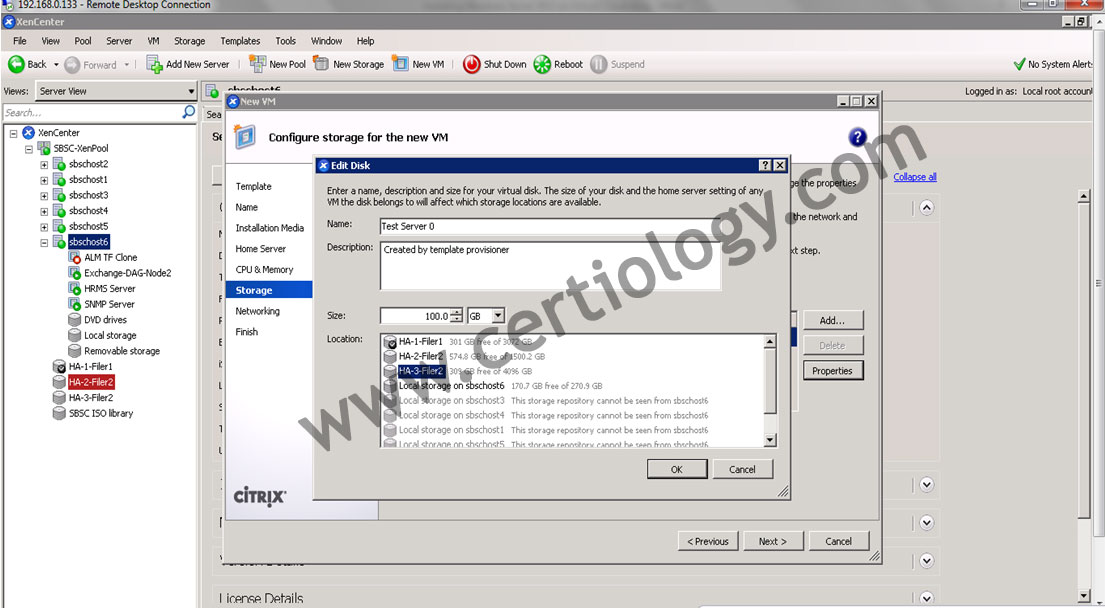Select the SNMP Server VM icon
The image size is (1105, 608).
point(75,304)
